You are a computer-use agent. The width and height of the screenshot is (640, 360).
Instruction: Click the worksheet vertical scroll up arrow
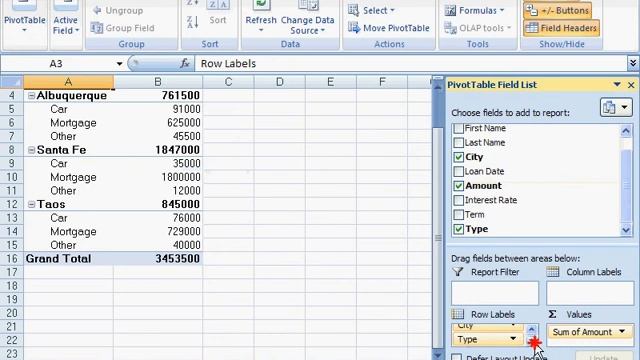[x=438, y=86]
